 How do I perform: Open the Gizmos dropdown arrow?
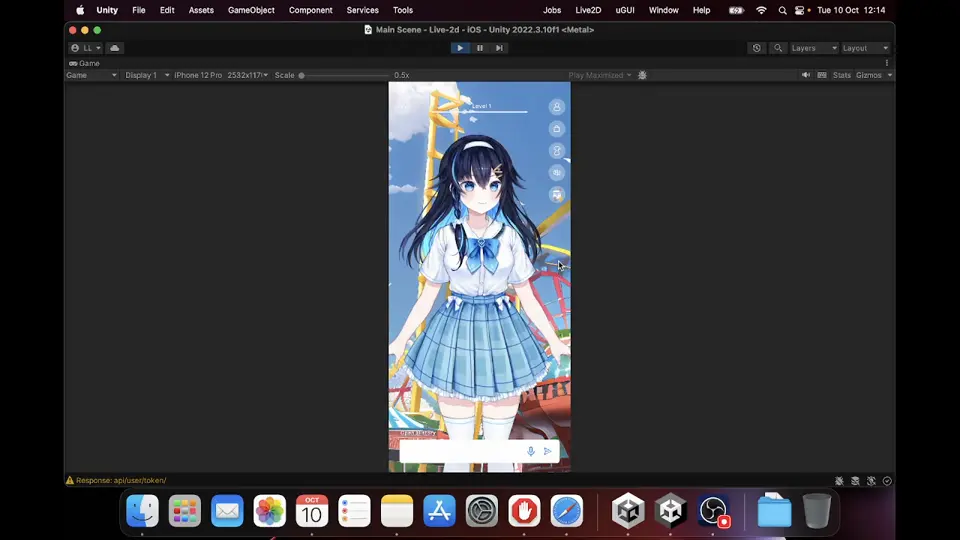click(890, 75)
